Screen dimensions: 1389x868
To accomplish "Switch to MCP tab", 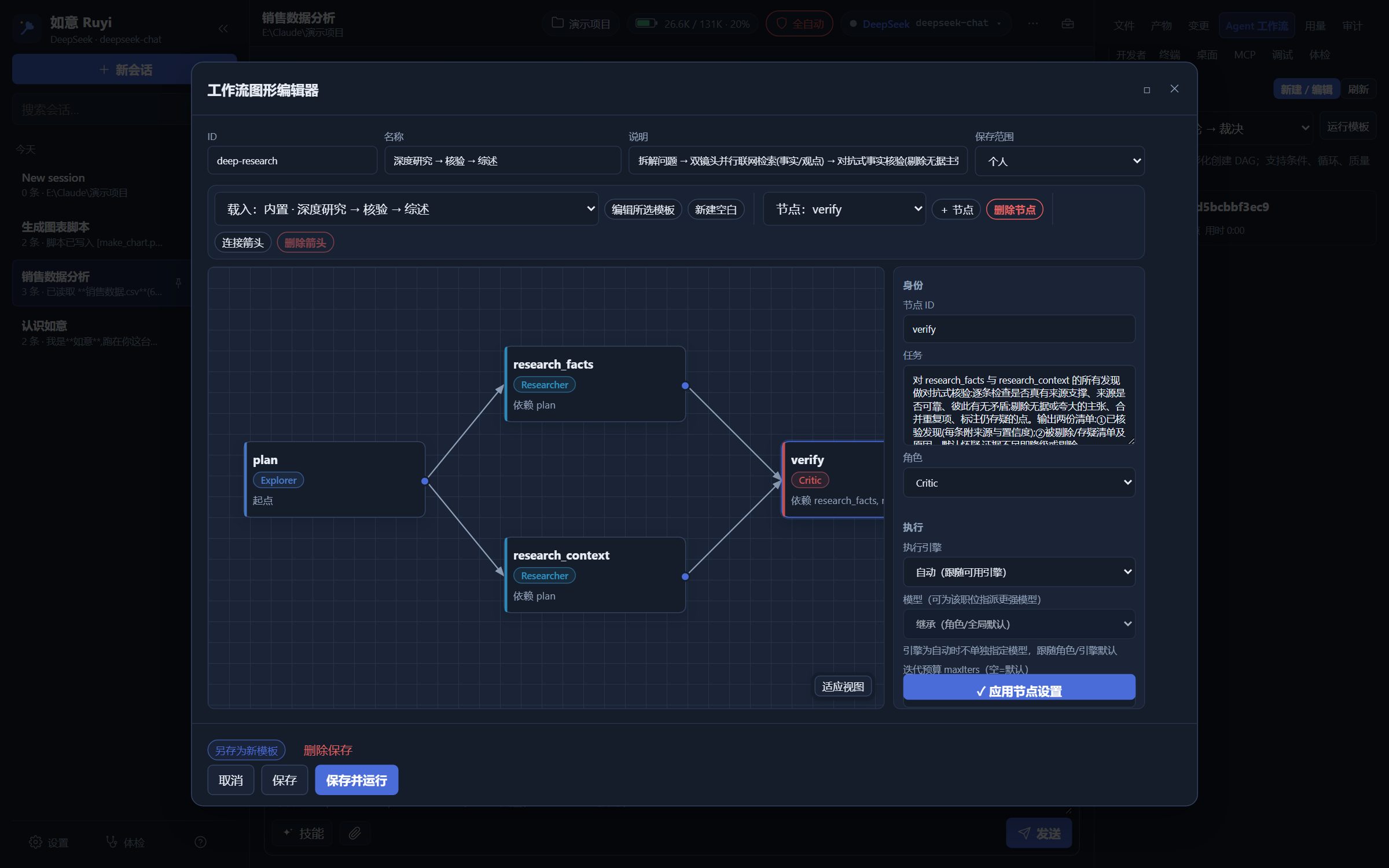I will [x=1244, y=55].
